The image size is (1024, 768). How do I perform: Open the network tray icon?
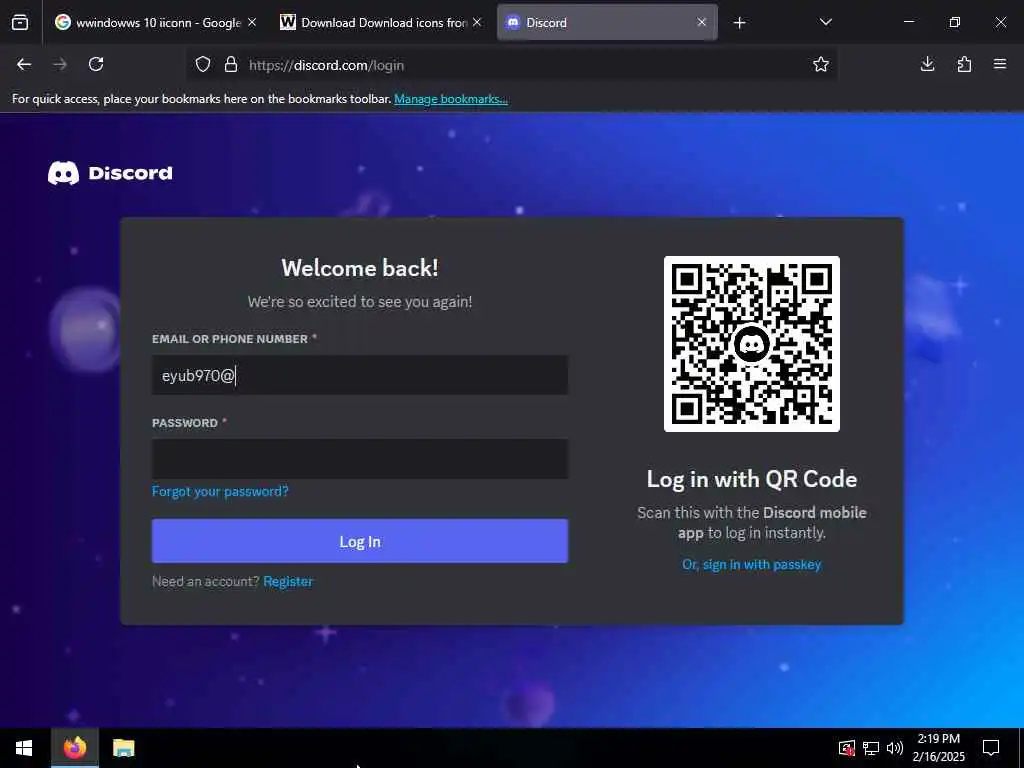[x=871, y=748]
